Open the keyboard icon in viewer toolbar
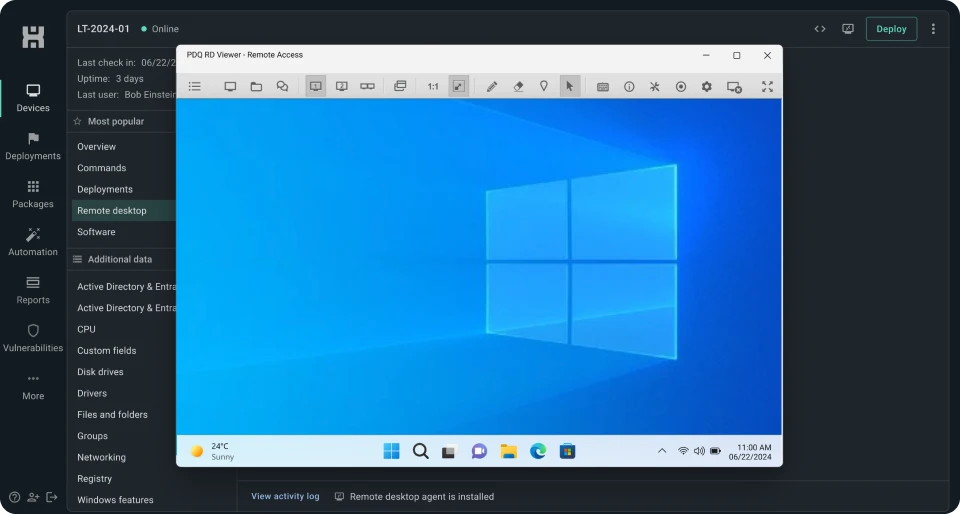 pos(602,87)
